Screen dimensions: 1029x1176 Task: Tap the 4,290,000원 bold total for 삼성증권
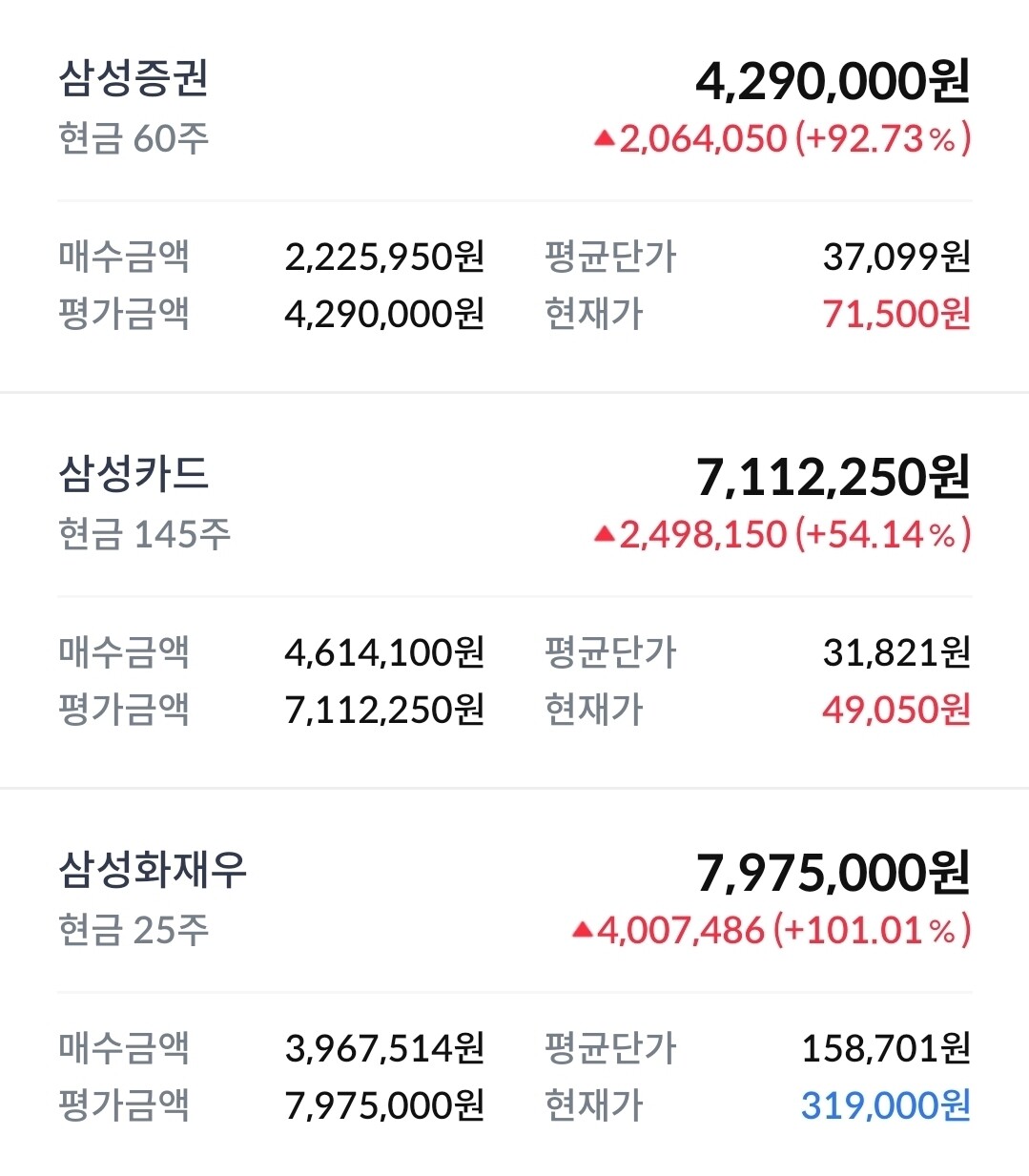click(x=832, y=81)
